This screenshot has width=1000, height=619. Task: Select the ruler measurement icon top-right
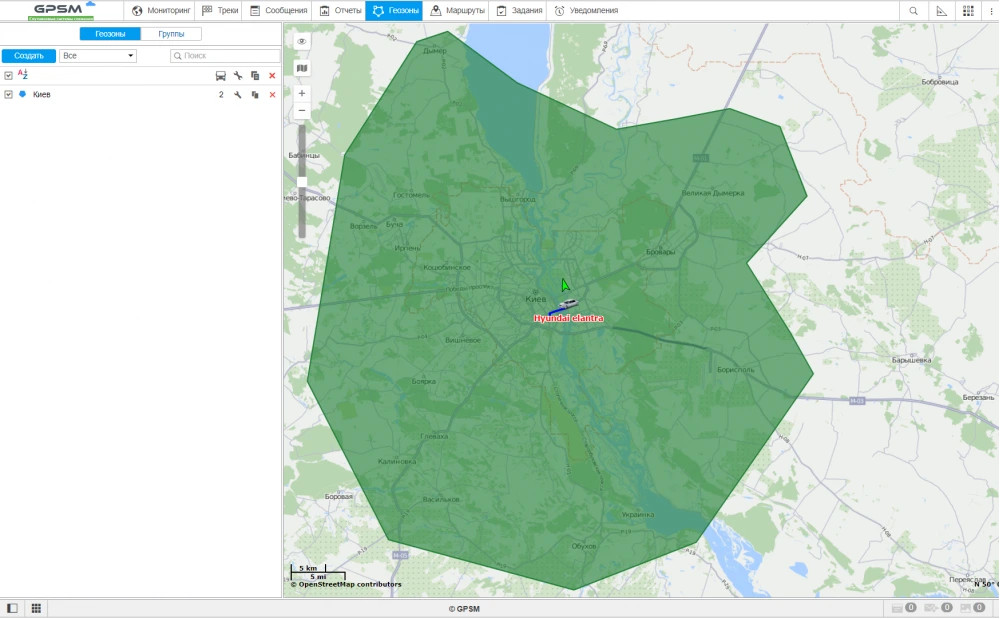(941, 10)
